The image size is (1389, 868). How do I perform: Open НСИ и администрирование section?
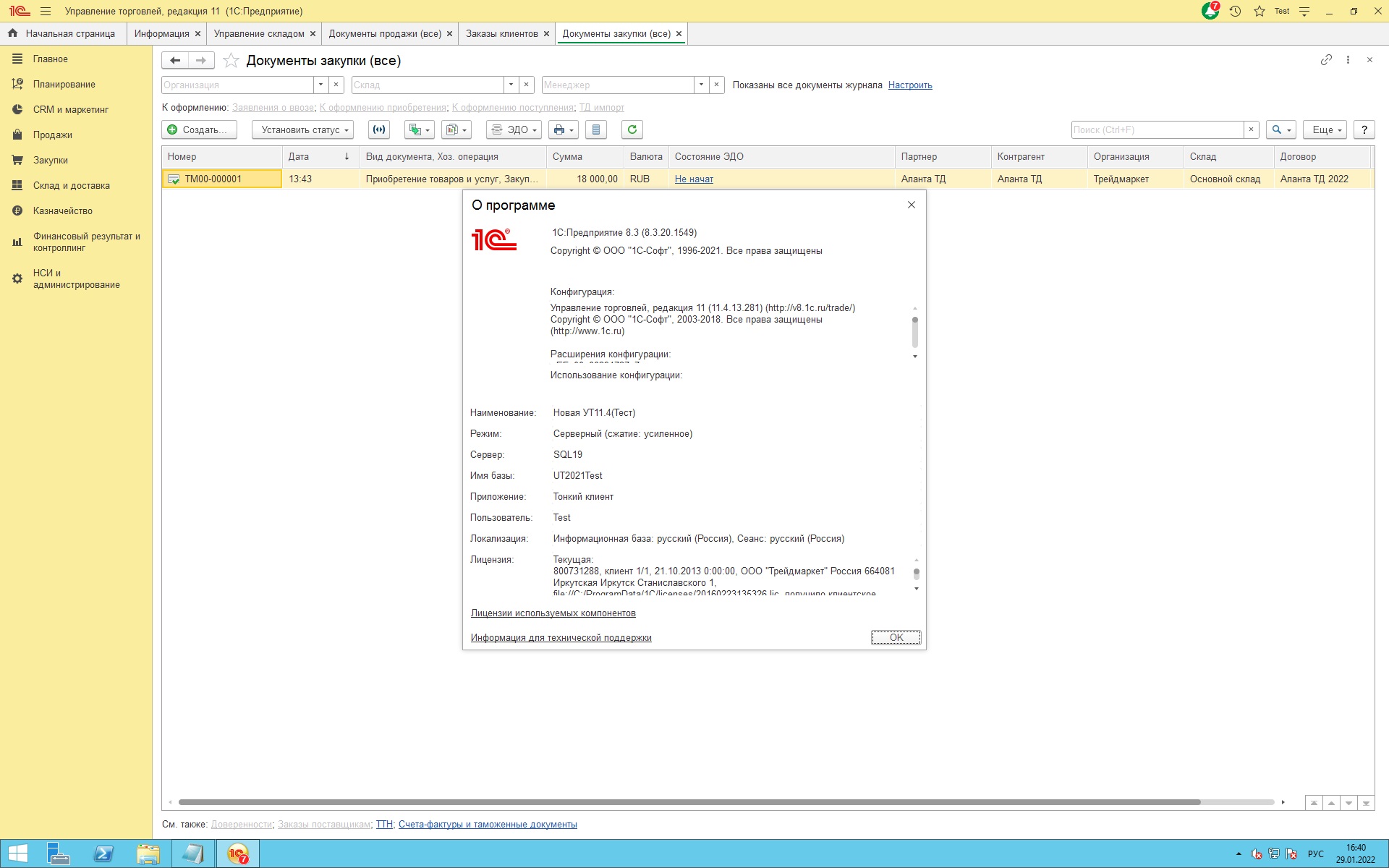coord(76,278)
